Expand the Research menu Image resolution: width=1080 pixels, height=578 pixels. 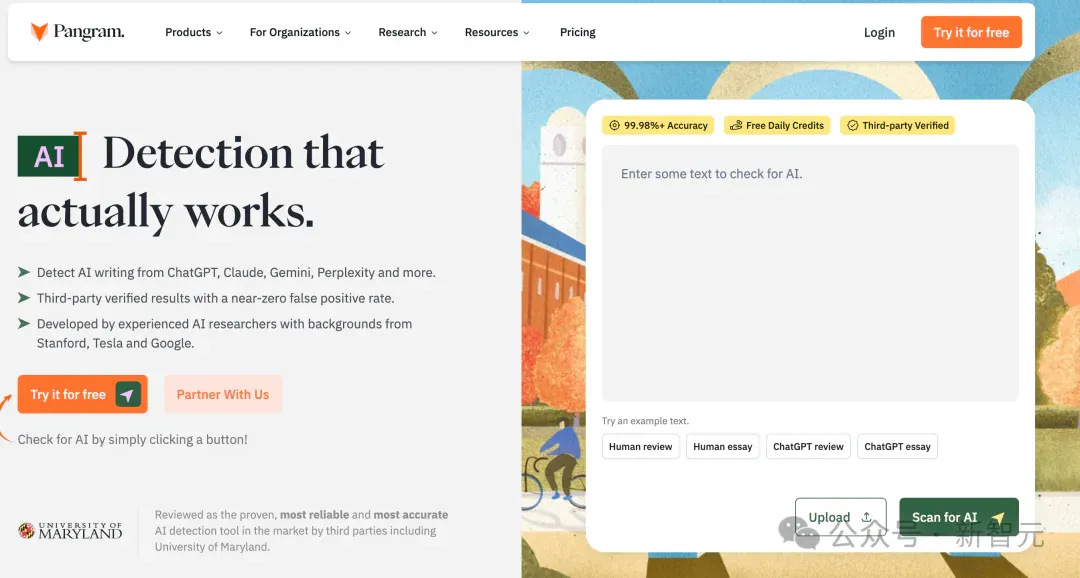(408, 32)
